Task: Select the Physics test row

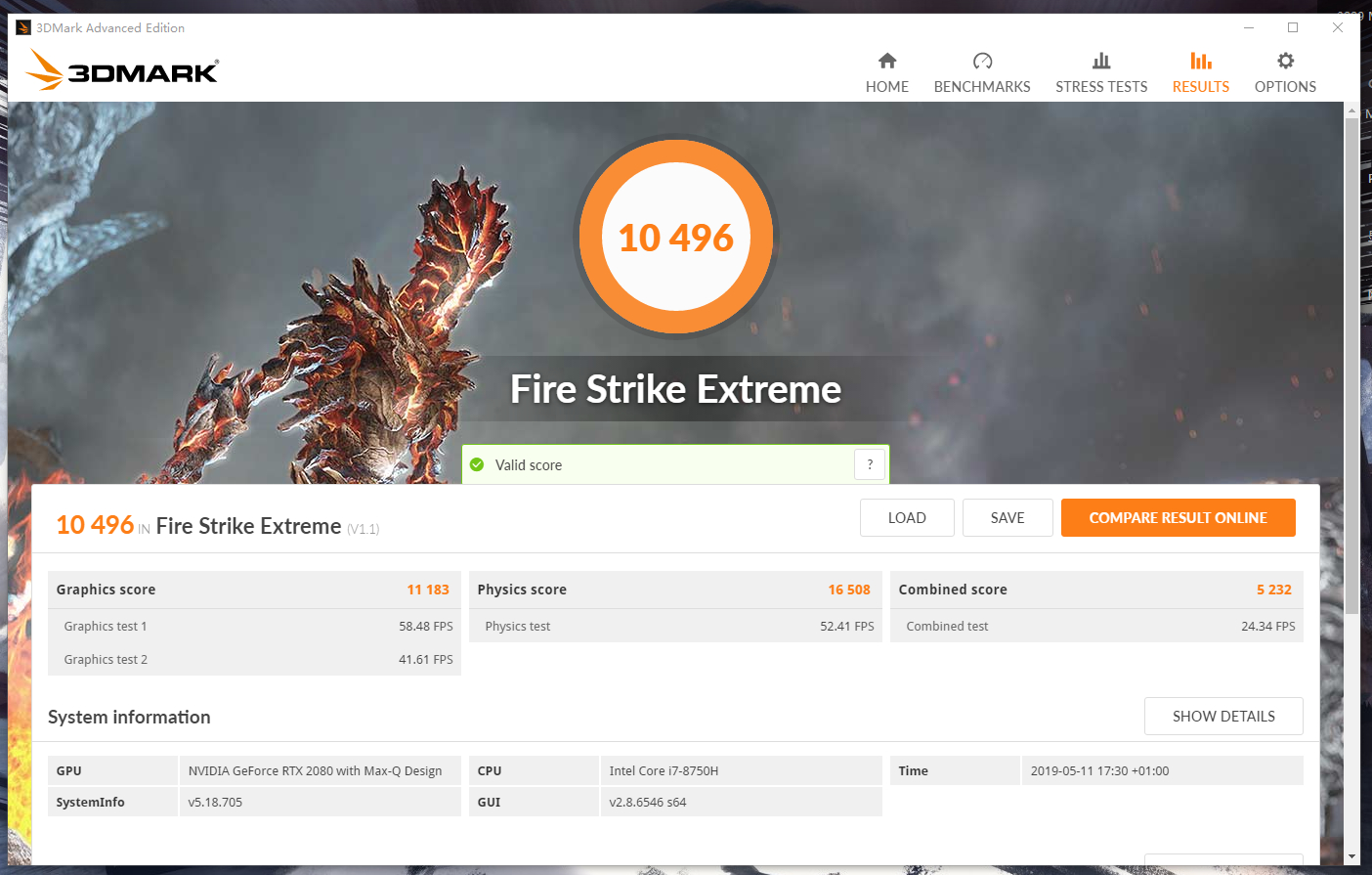Action: (675, 626)
